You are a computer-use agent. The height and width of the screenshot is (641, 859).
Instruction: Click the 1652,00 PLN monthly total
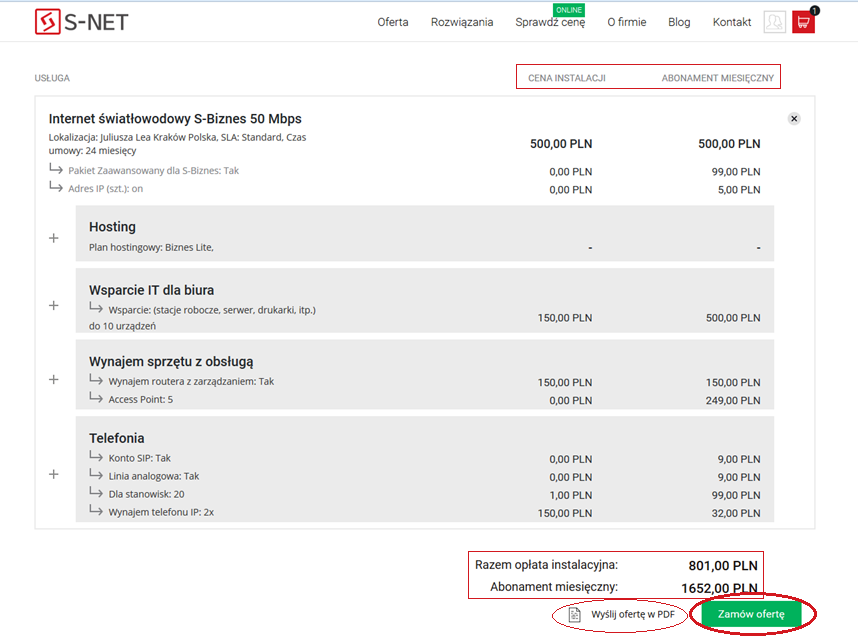tap(719, 588)
